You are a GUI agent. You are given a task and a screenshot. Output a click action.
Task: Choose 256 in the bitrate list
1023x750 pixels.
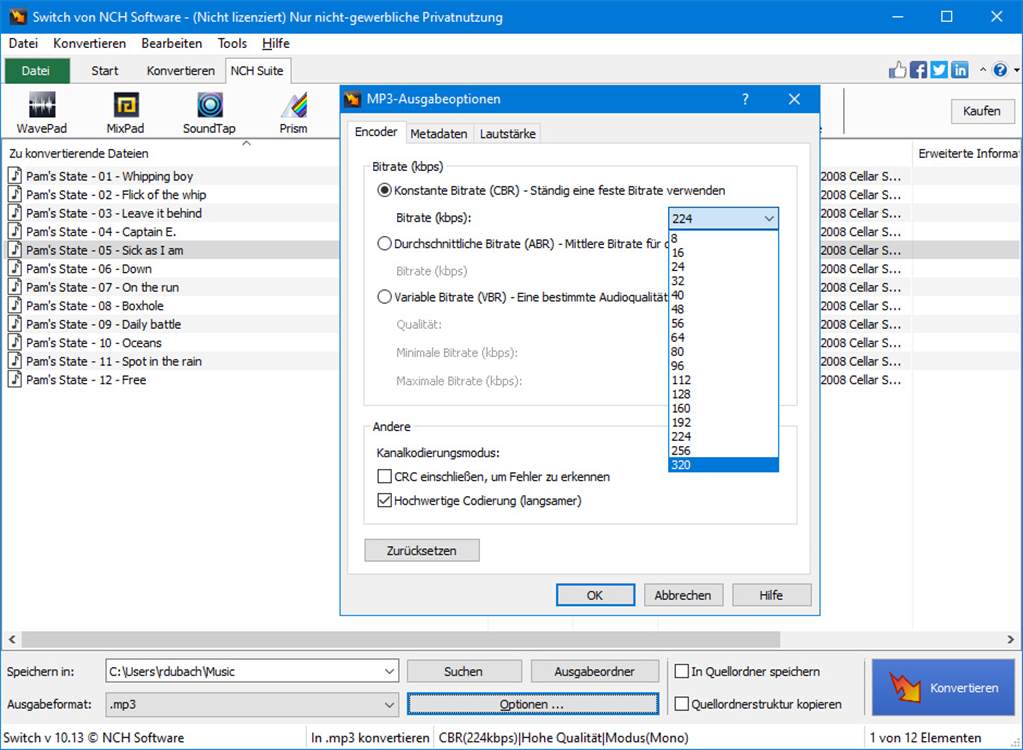pyautogui.click(x=724, y=451)
